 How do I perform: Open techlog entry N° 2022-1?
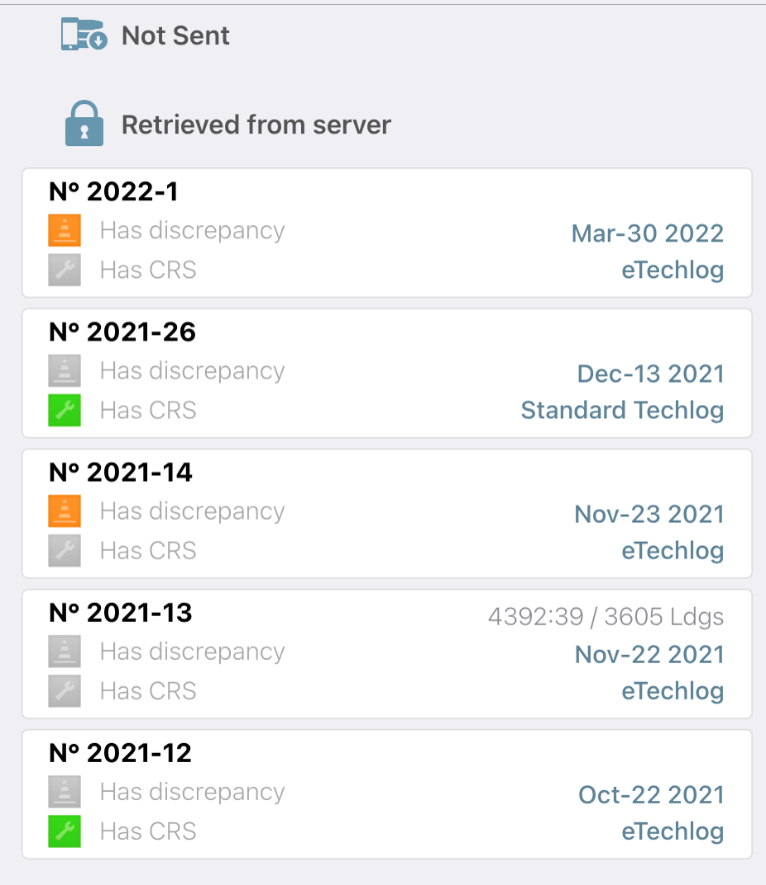click(x=387, y=233)
